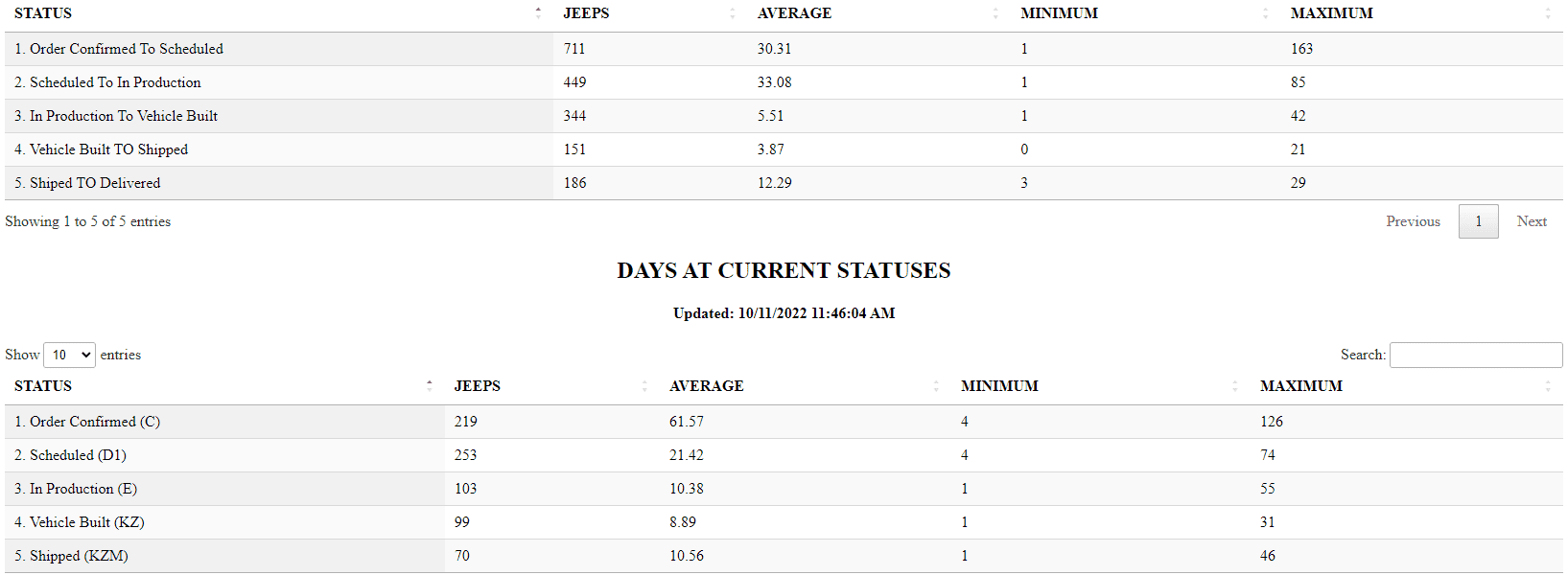The image size is (1568, 575).
Task: Click maximum value 126
Action: [x=1271, y=422]
